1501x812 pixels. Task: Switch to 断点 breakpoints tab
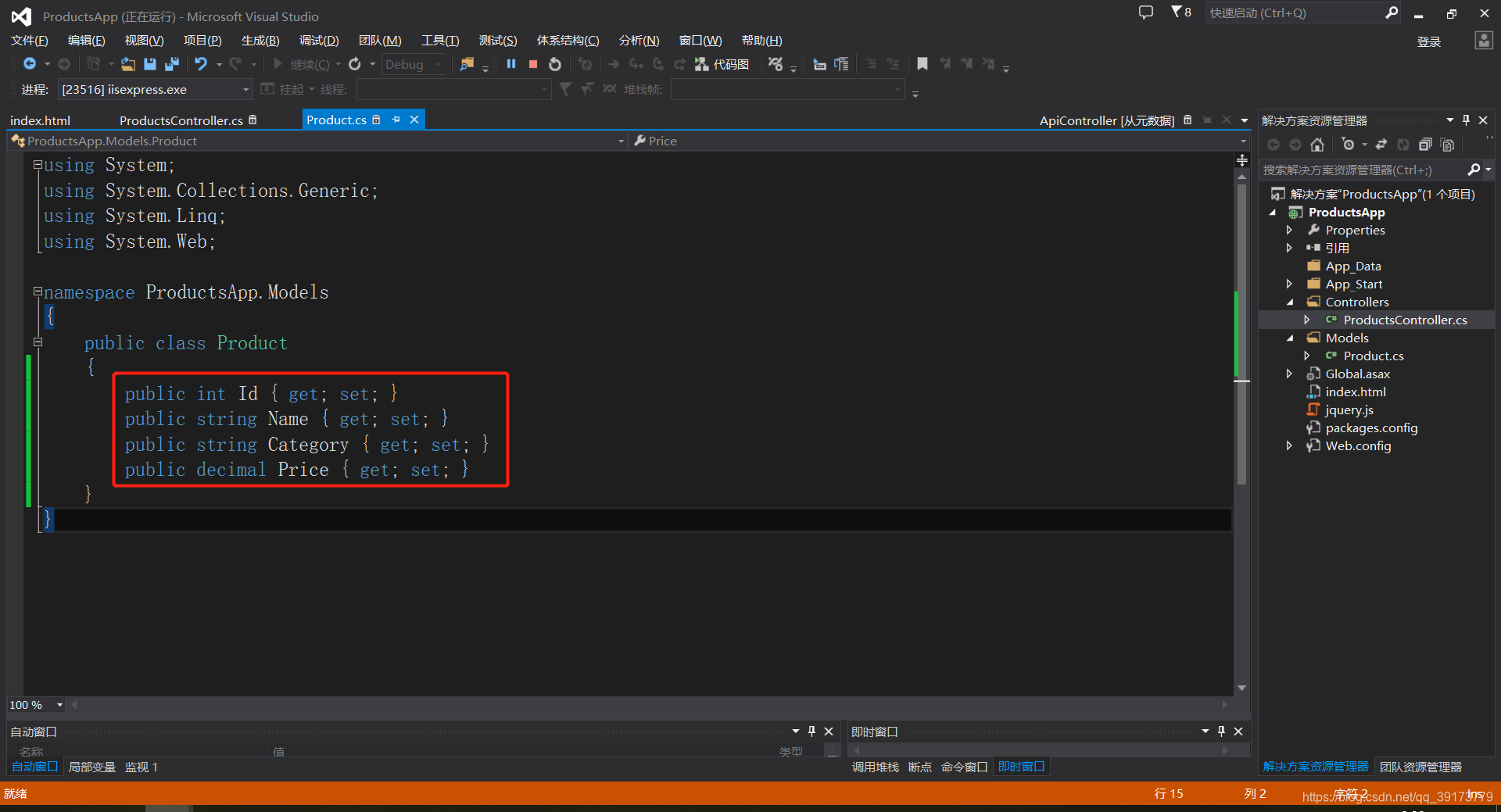click(920, 767)
